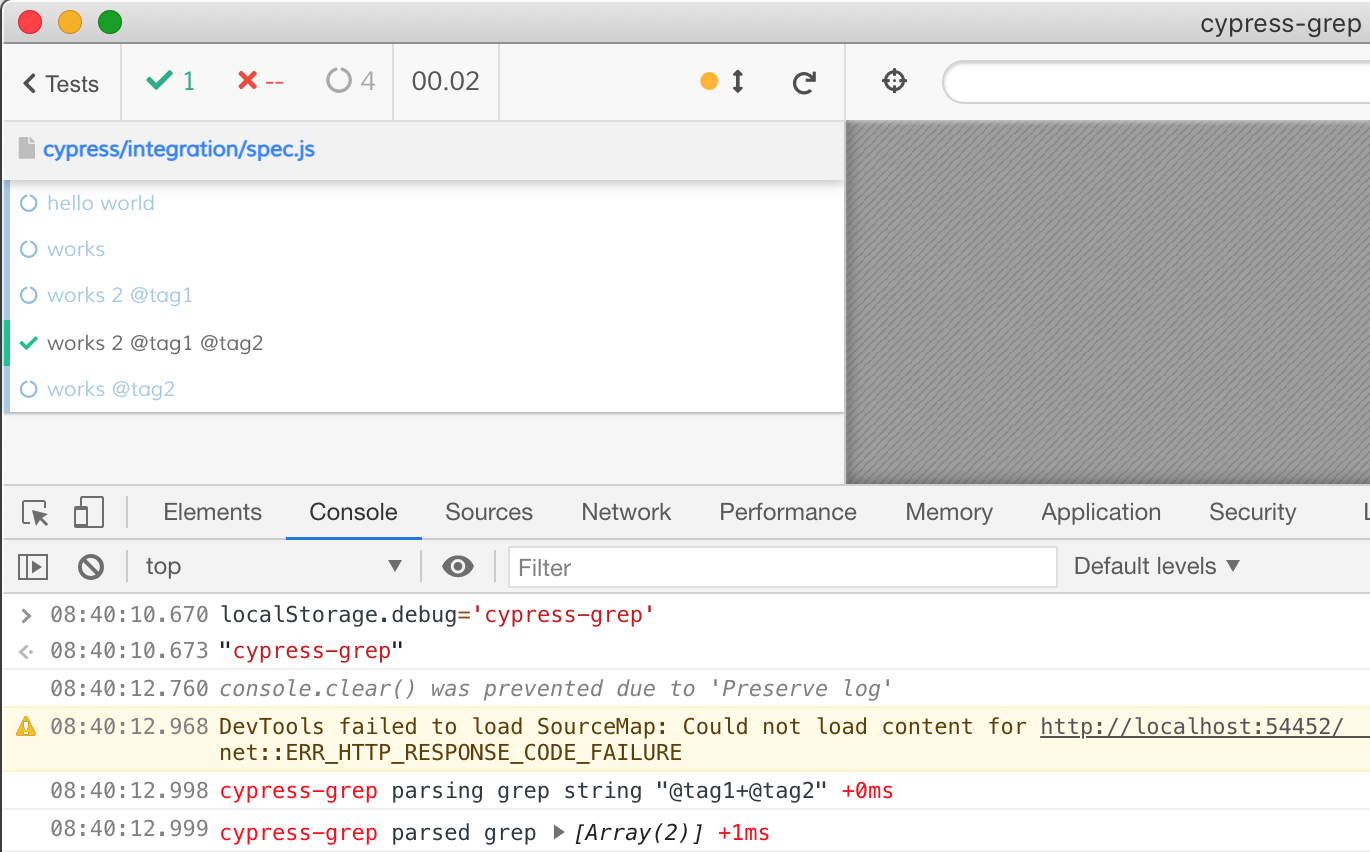Click the warning triangle icon in console
The width and height of the screenshot is (1370, 852).
[x=27, y=727]
